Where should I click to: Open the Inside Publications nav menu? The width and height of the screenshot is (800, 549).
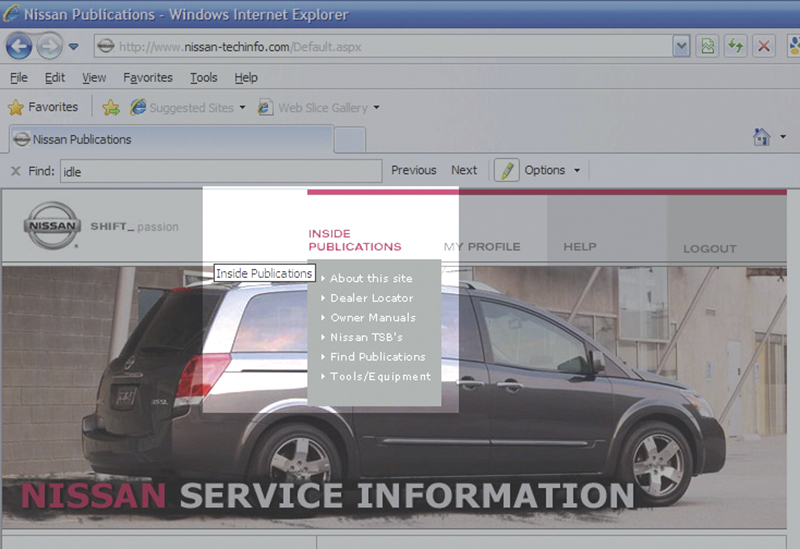point(355,240)
